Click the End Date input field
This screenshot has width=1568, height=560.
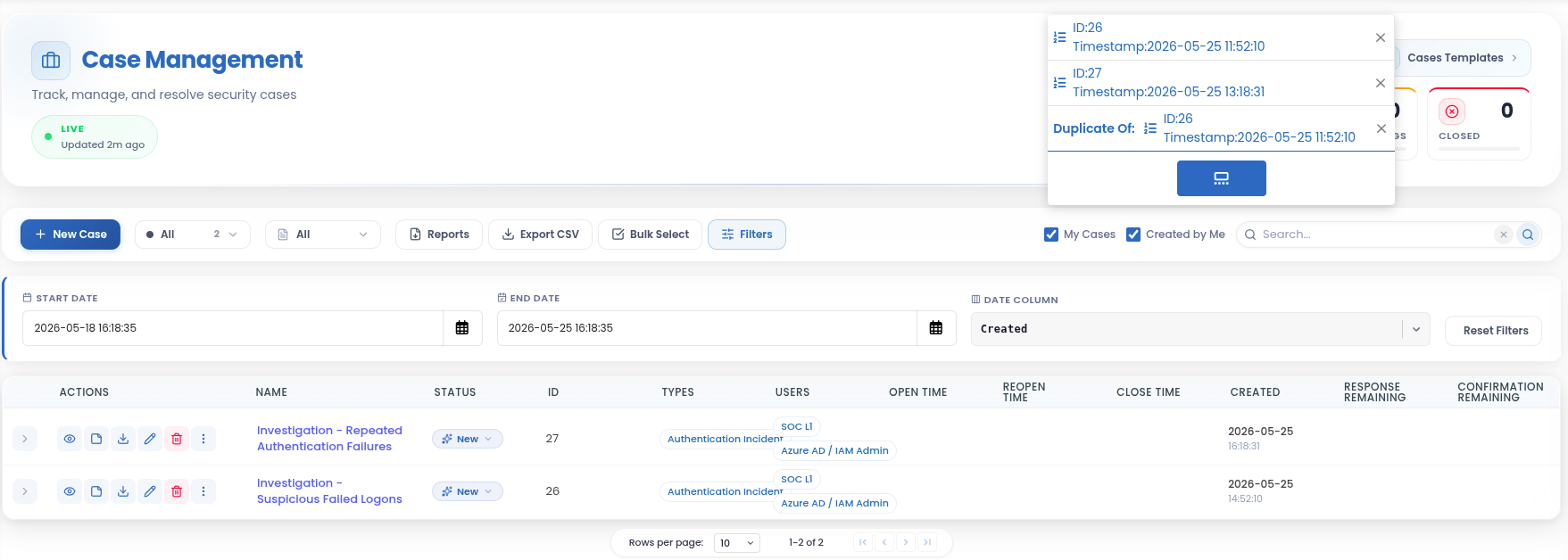point(707,328)
